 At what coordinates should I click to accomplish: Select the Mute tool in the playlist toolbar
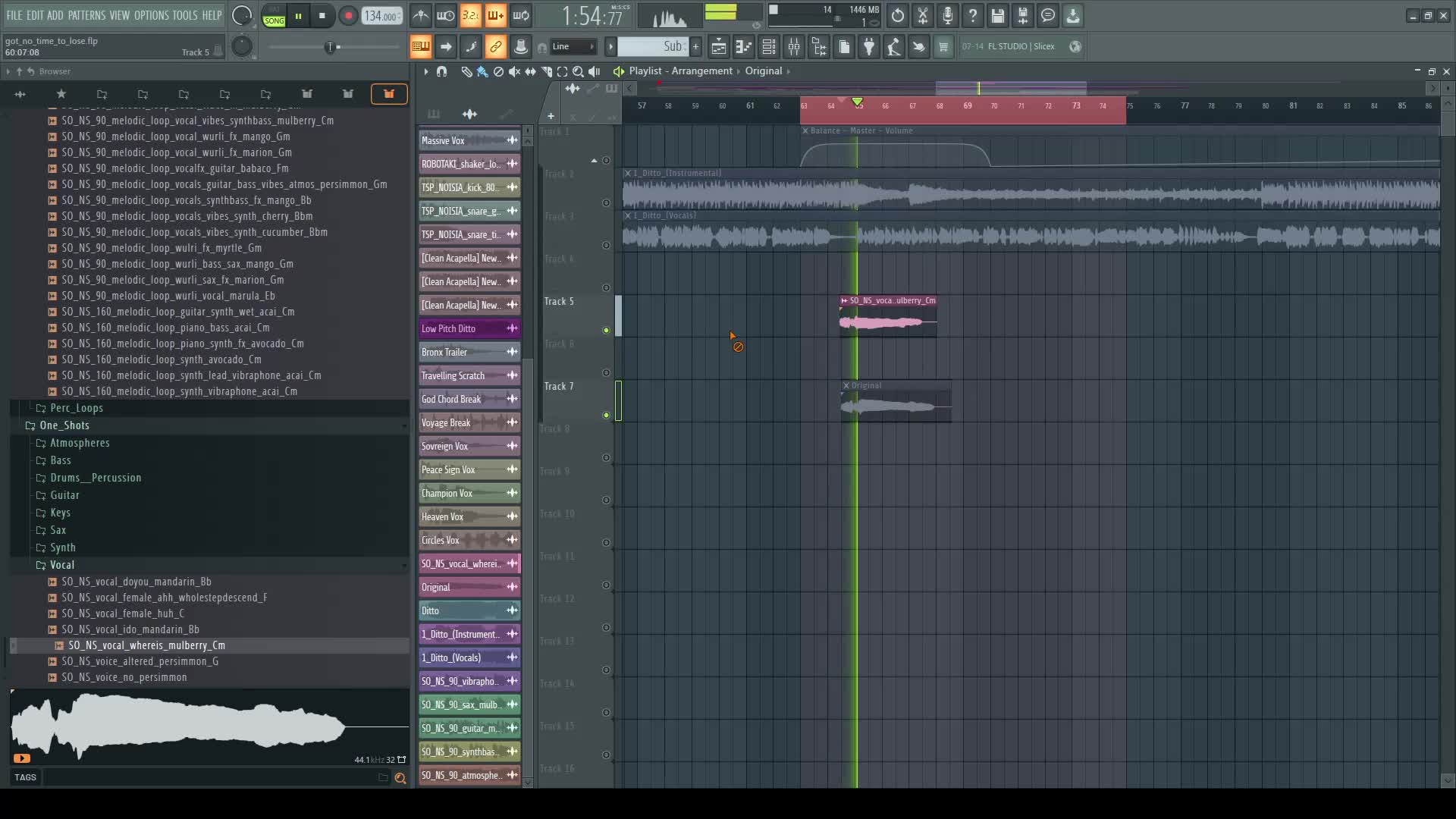point(514,71)
